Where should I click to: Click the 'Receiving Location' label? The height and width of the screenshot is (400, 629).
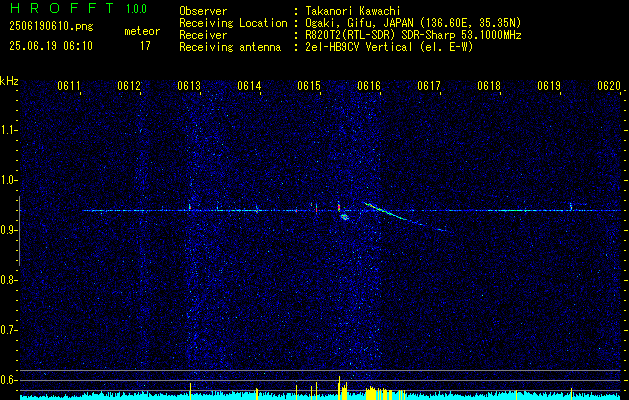[233, 23]
